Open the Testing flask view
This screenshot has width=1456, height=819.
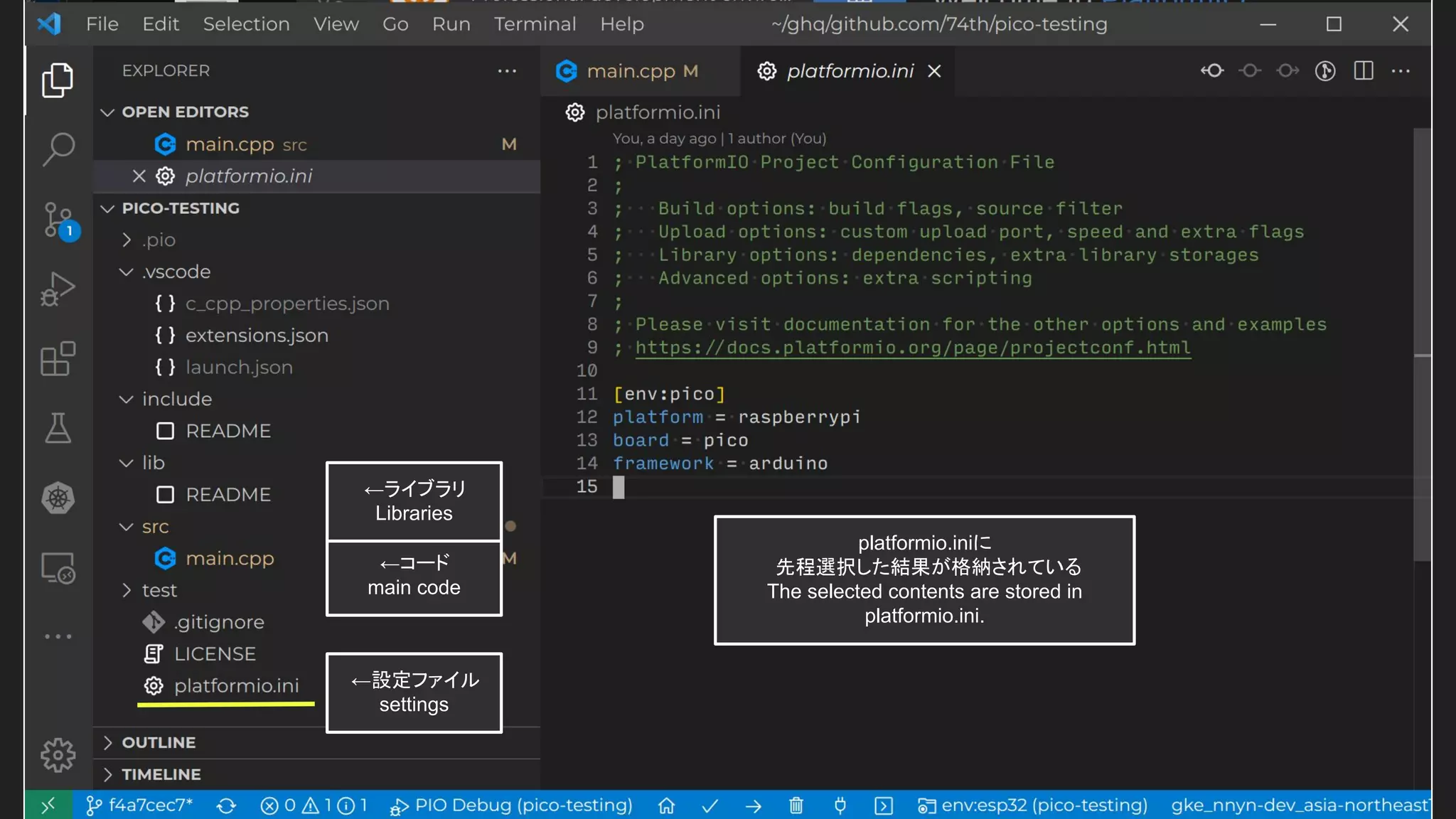[x=58, y=428]
